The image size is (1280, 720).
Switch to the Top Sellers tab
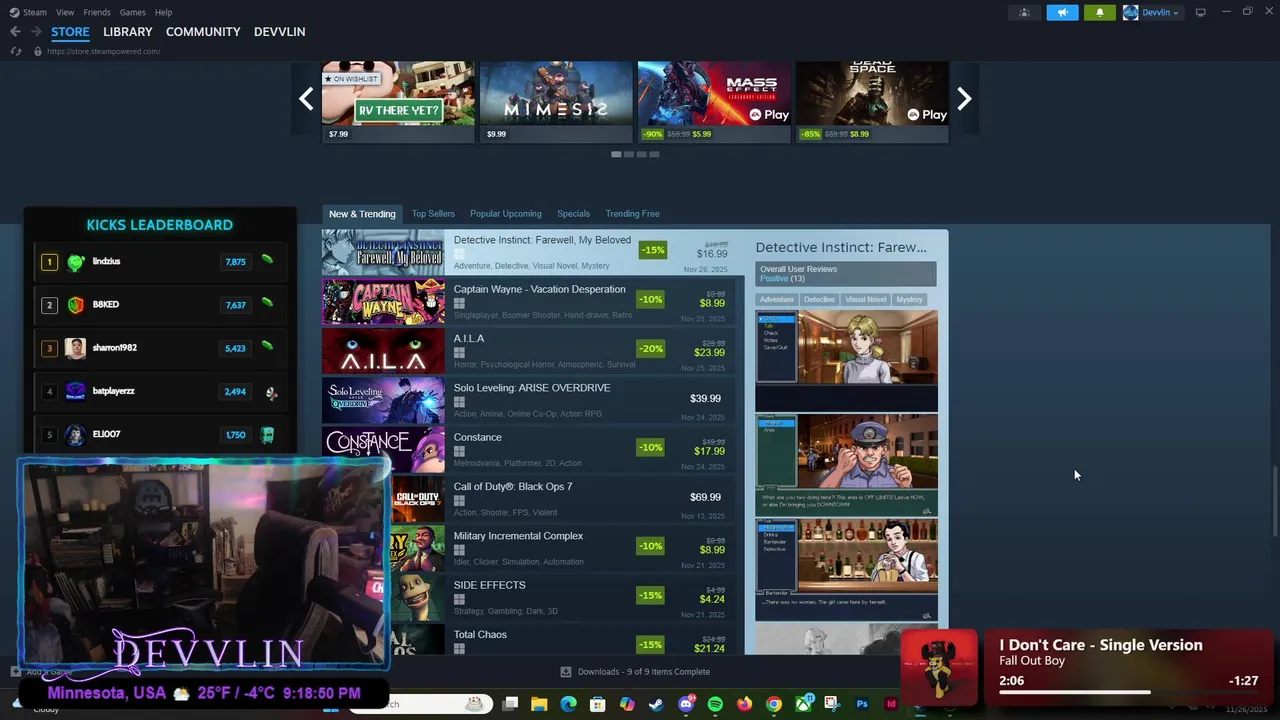433,214
